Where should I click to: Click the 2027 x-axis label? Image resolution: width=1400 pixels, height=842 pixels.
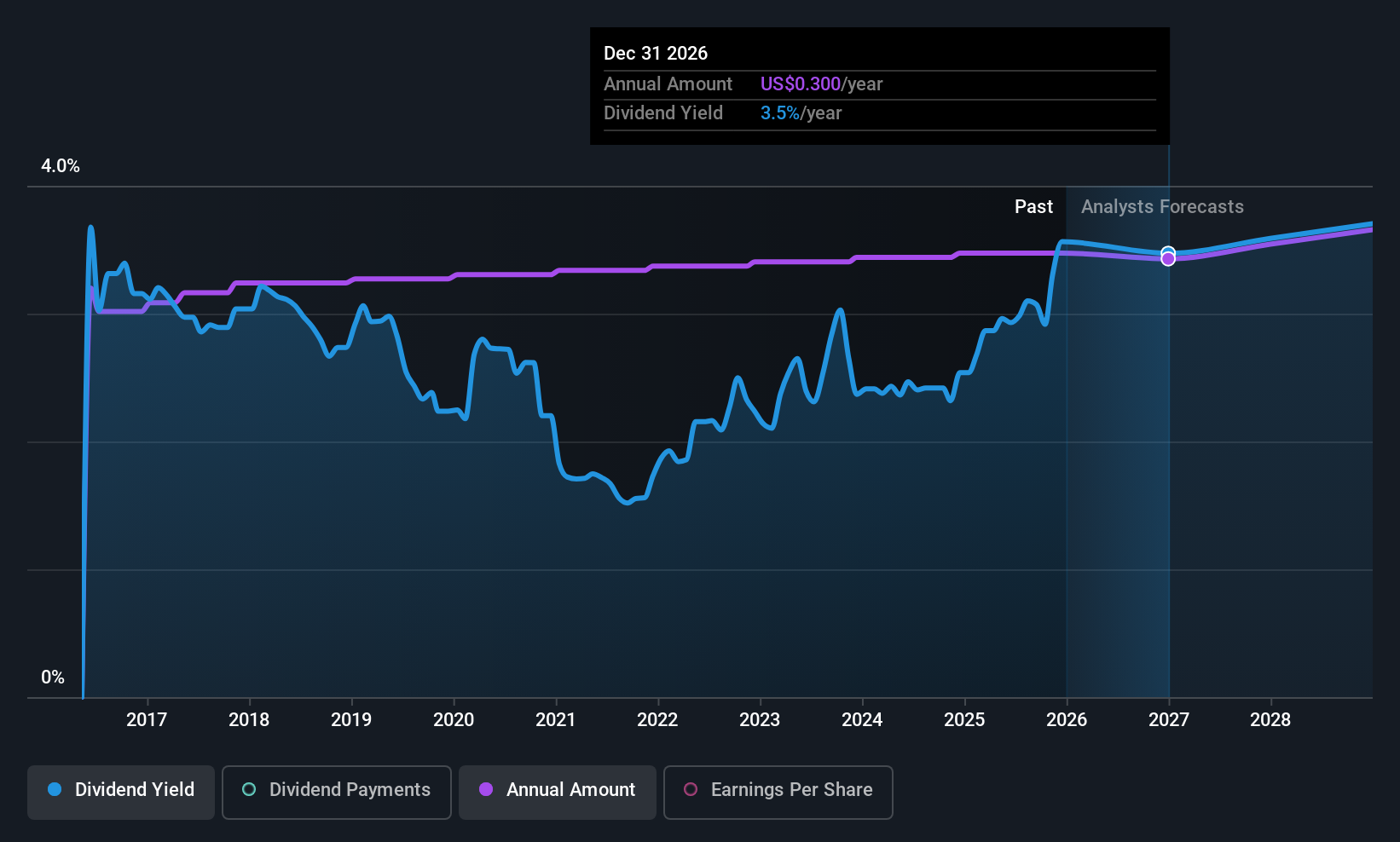[1169, 720]
